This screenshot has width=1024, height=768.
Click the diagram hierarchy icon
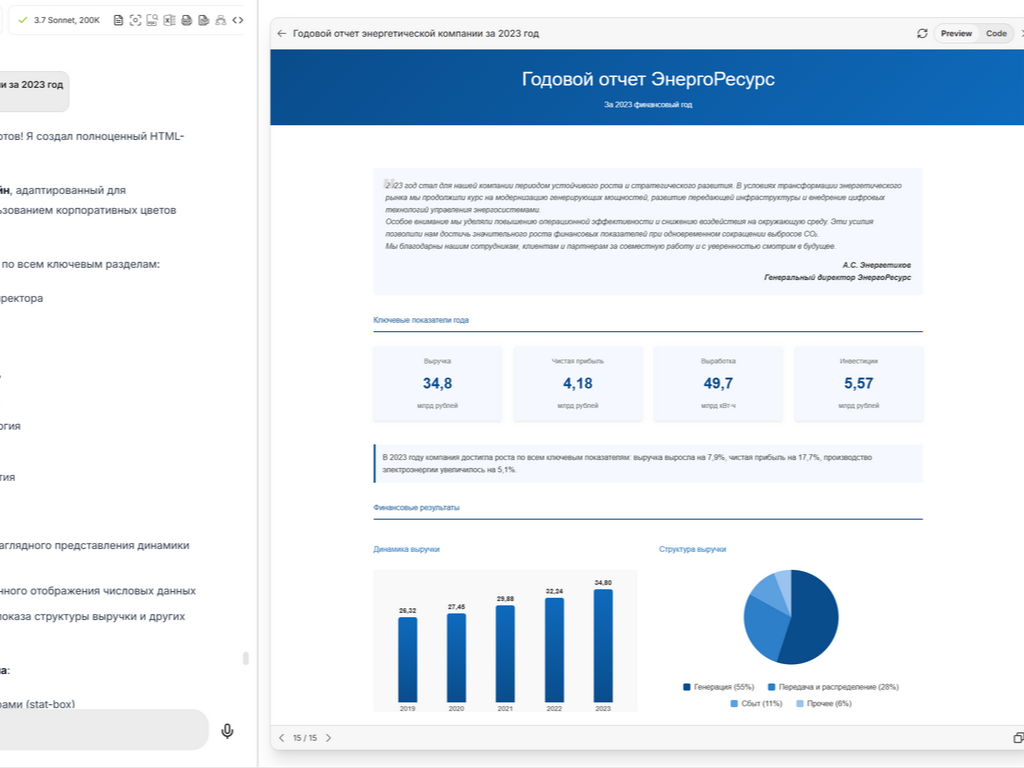click(221, 20)
